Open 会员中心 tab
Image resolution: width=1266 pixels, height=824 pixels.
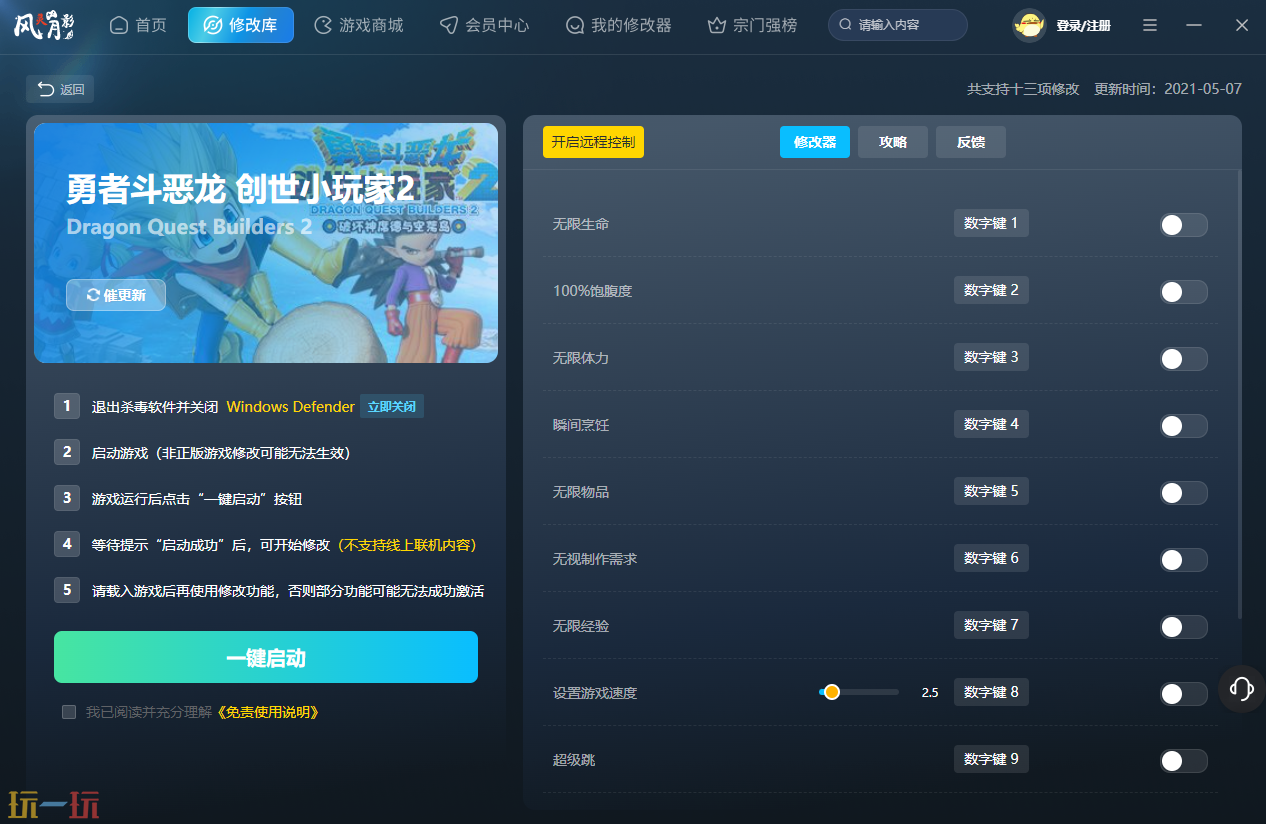(x=485, y=25)
